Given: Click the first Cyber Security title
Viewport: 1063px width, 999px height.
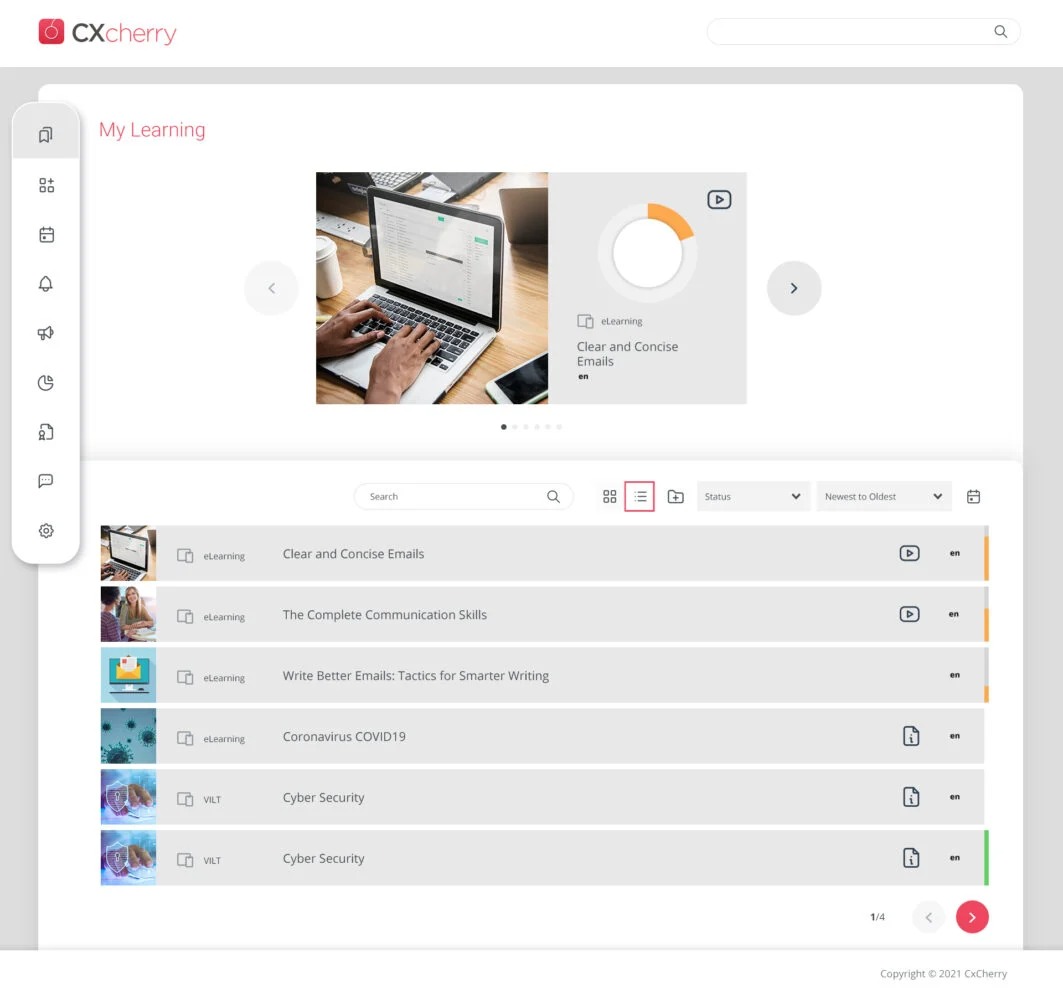Looking at the screenshot, I should [323, 798].
